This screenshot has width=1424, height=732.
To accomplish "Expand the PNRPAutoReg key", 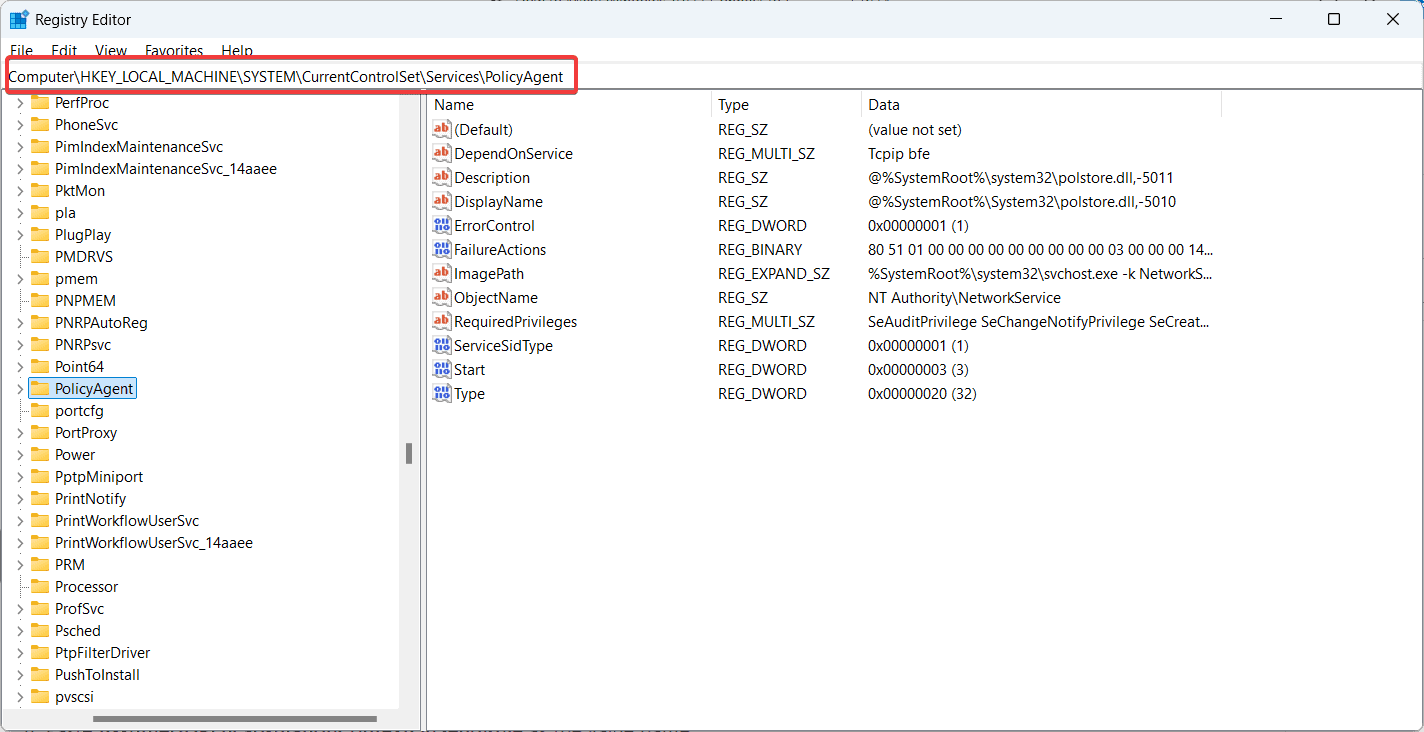I will (x=19, y=322).
